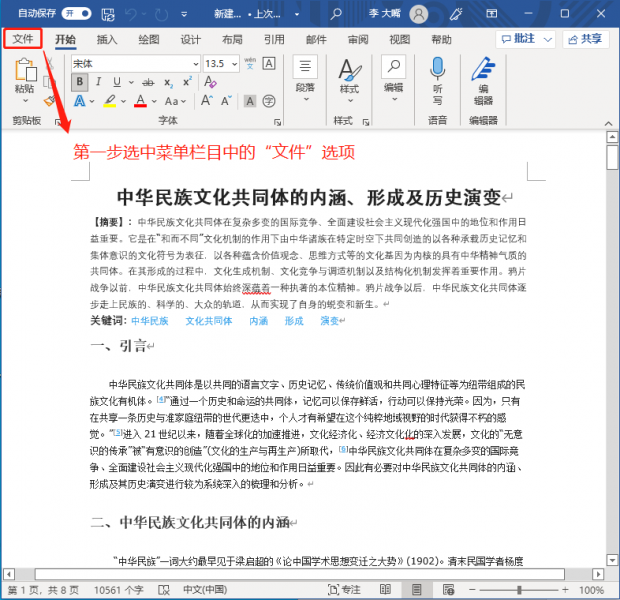This screenshot has height=600, width=620.
Task: Open the Styles 样式 gallery
Action: pyautogui.click(x=350, y=81)
